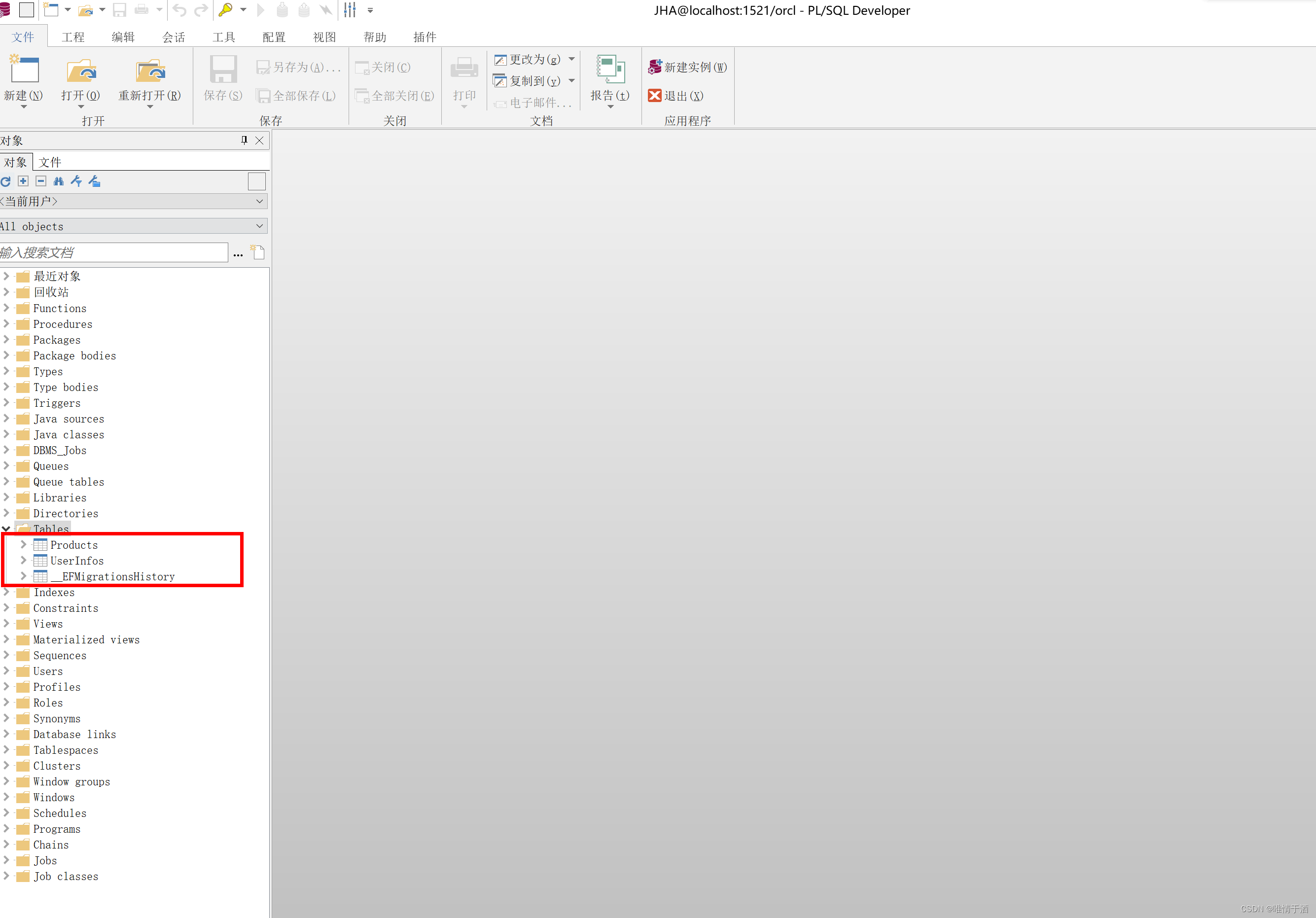This screenshot has height=918, width=1316.
Task: Select the key icon to log on
Action: [x=226, y=10]
